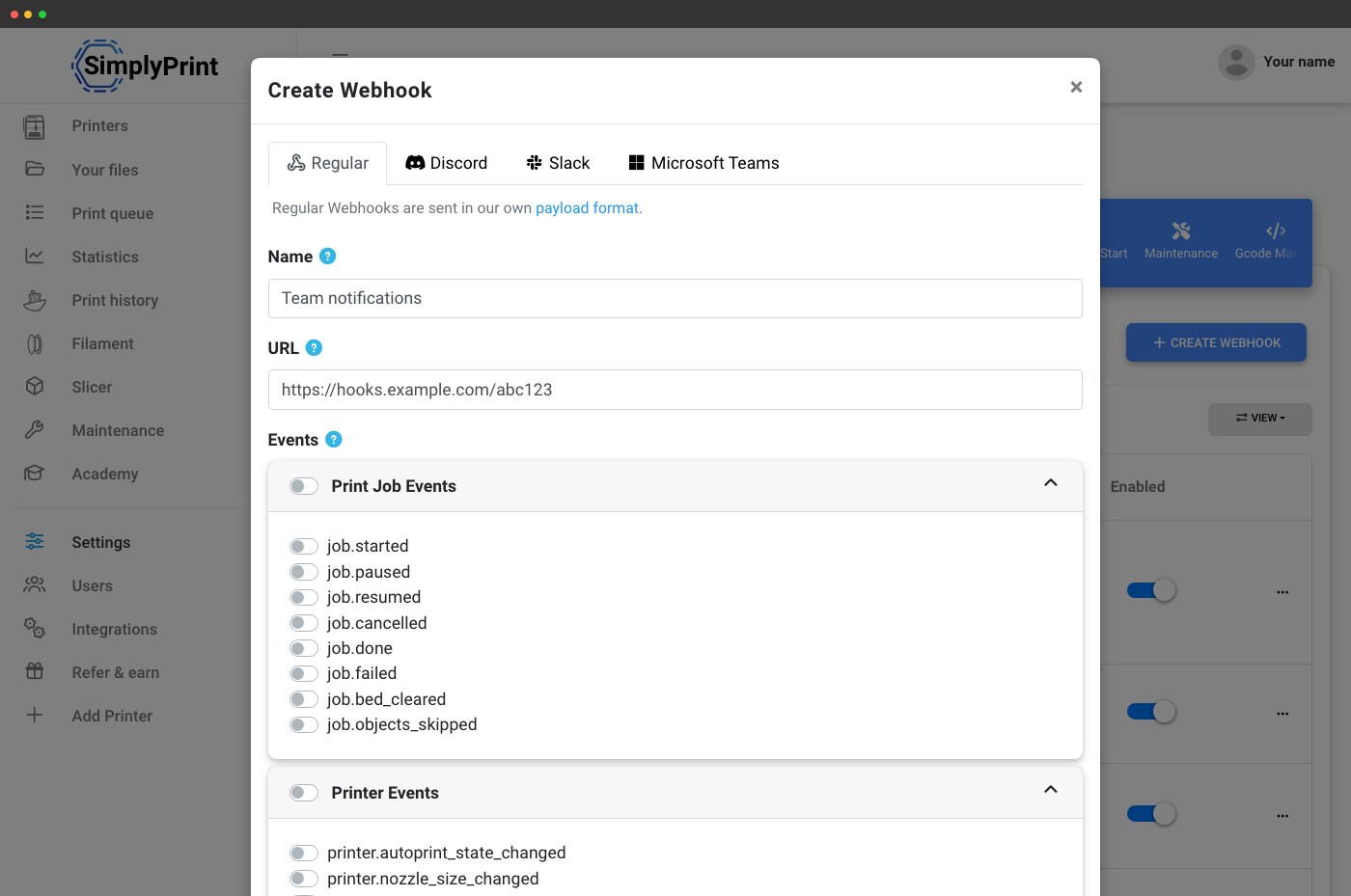Enable the job.resumed event
1351x896 pixels.
coord(304,598)
